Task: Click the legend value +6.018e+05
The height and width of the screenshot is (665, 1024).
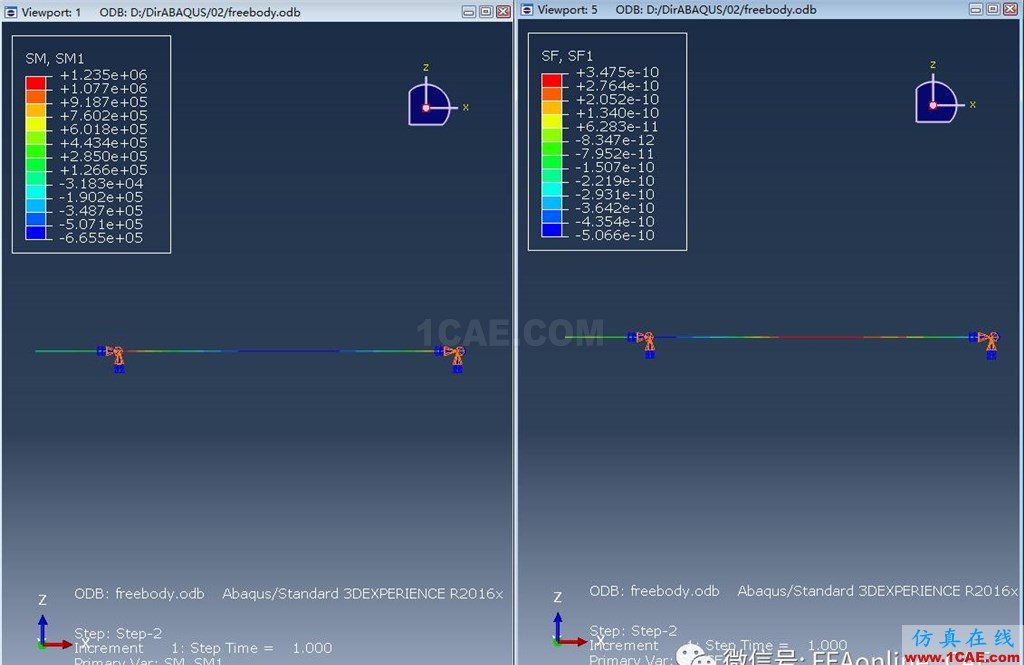Action: 103,129
